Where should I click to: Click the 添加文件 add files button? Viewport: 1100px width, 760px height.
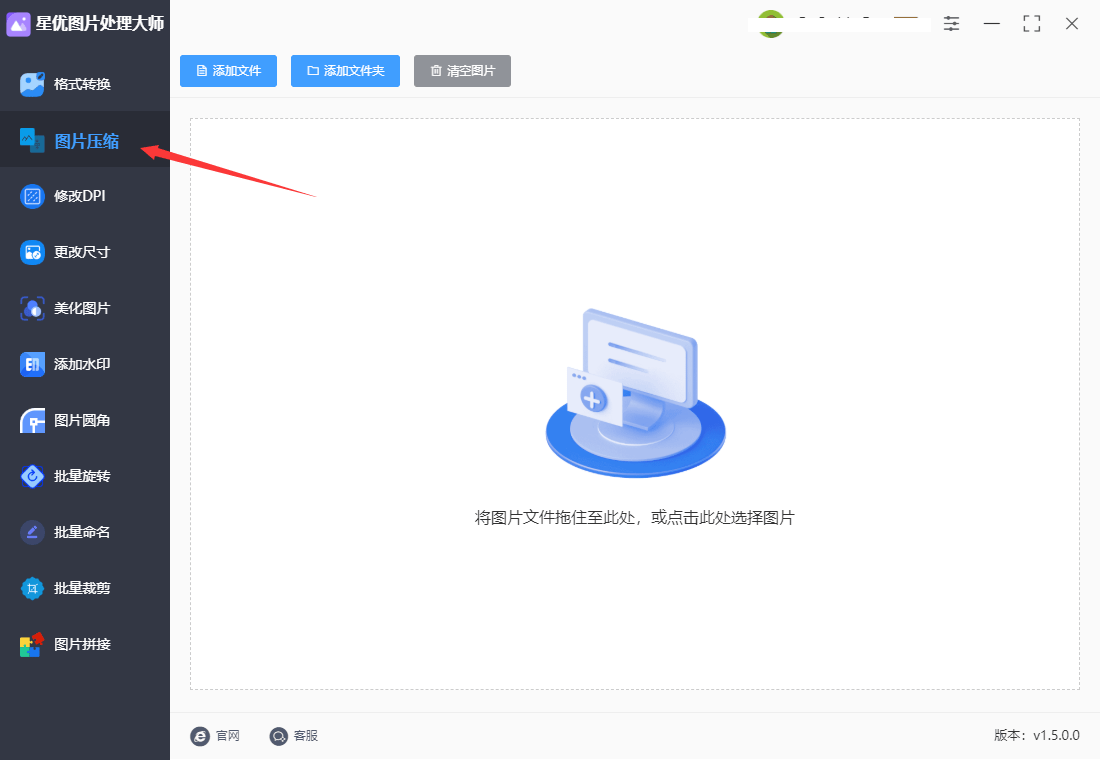click(228, 70)
